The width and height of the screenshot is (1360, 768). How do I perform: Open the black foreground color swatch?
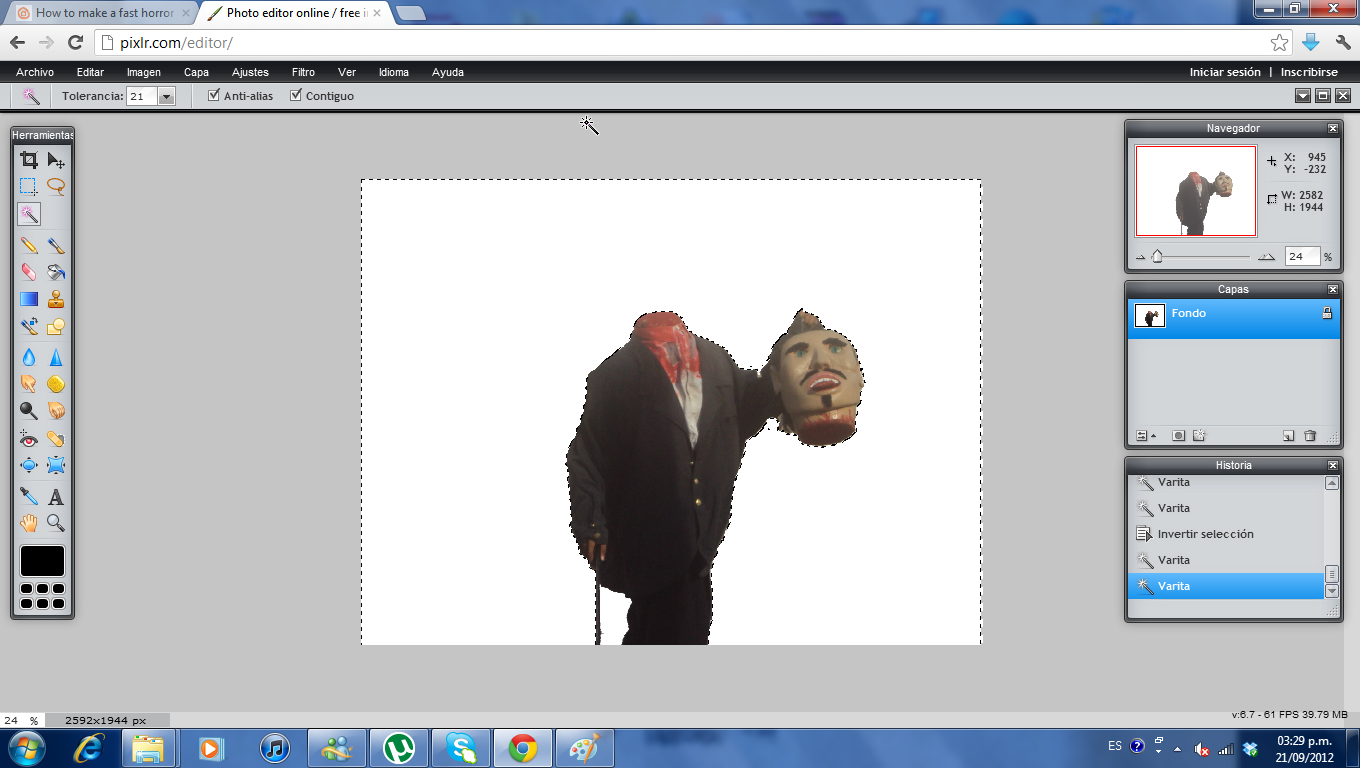click(x=42, y=561)
